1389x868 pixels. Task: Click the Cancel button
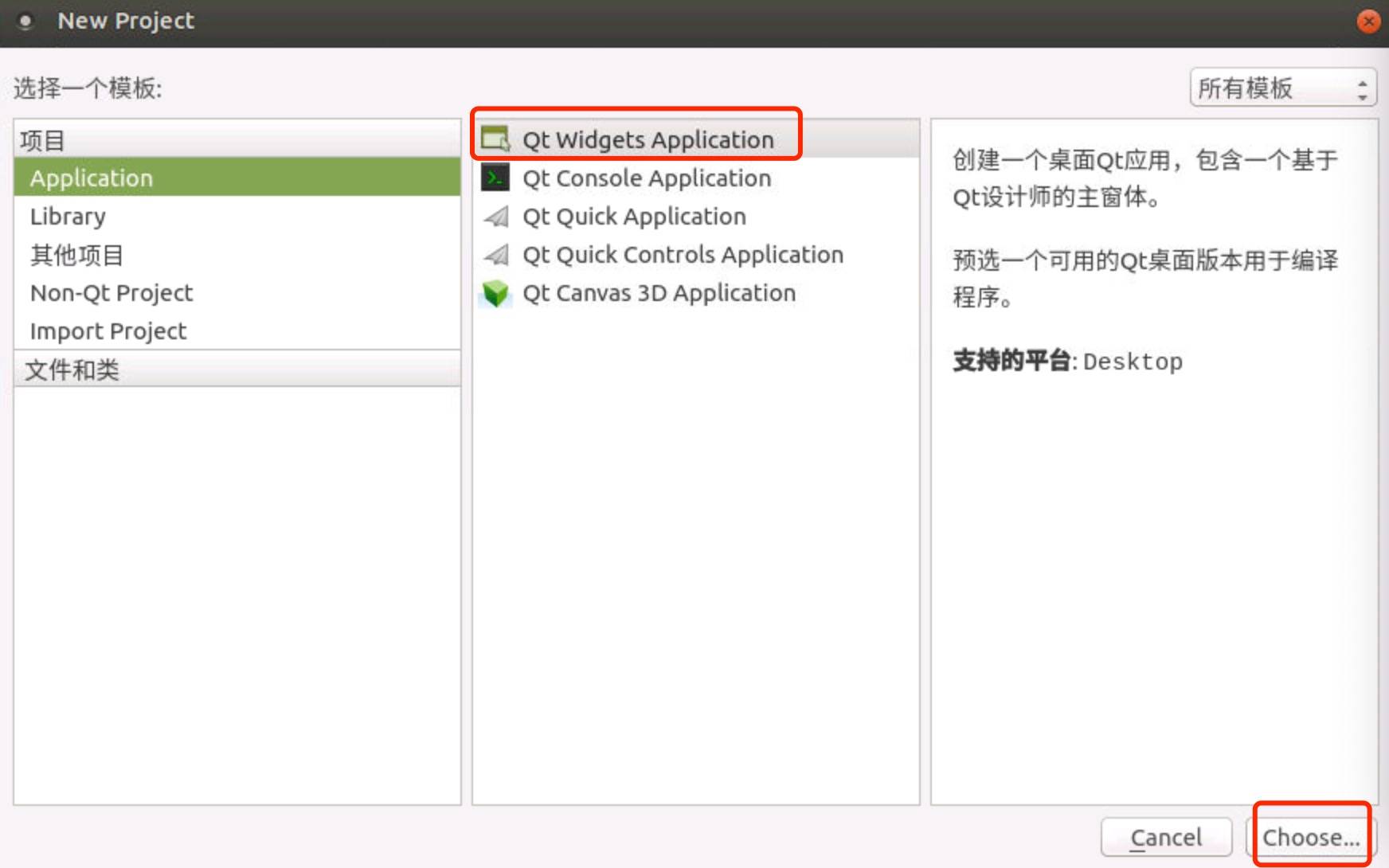coord(1166,837)
